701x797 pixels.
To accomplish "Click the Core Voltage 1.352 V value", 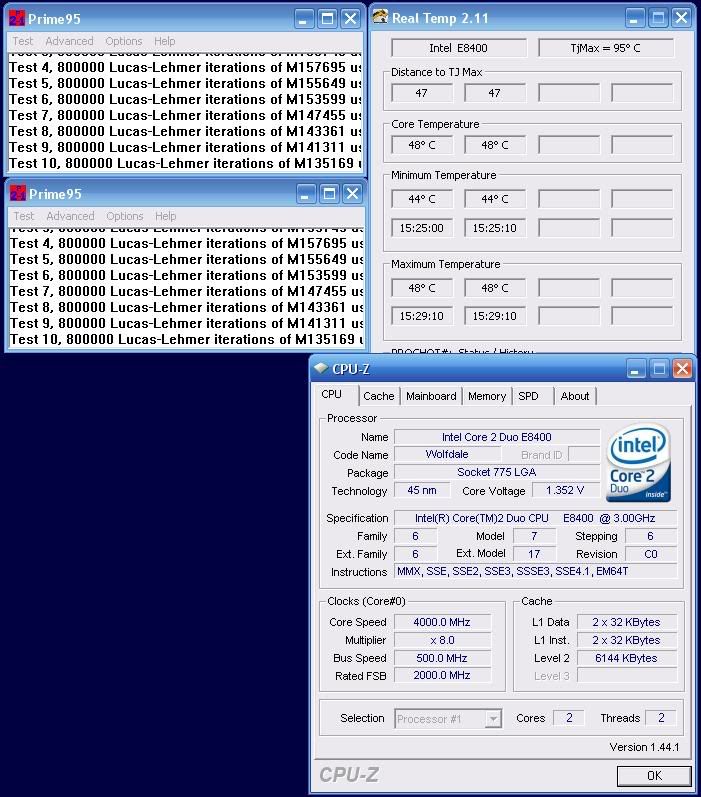I will [566, 491].
